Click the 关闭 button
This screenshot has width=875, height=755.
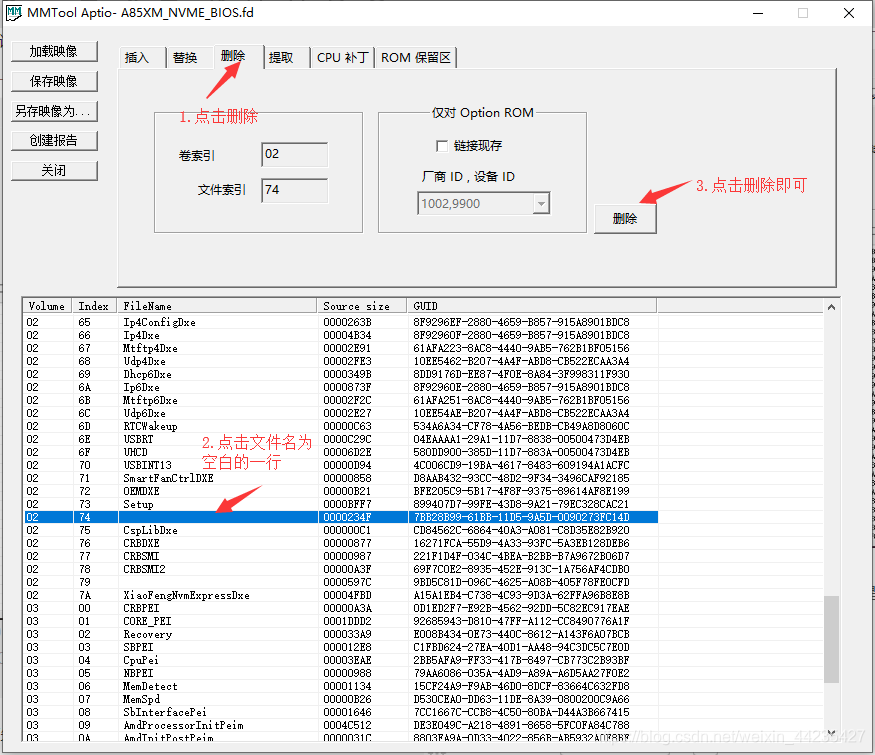(x=54, y=171)
